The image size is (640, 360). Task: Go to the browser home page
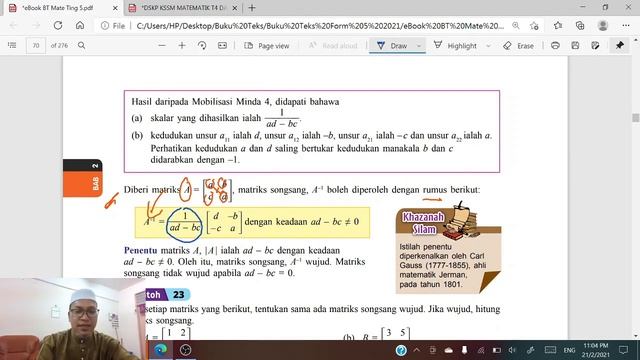click(80, 26)
